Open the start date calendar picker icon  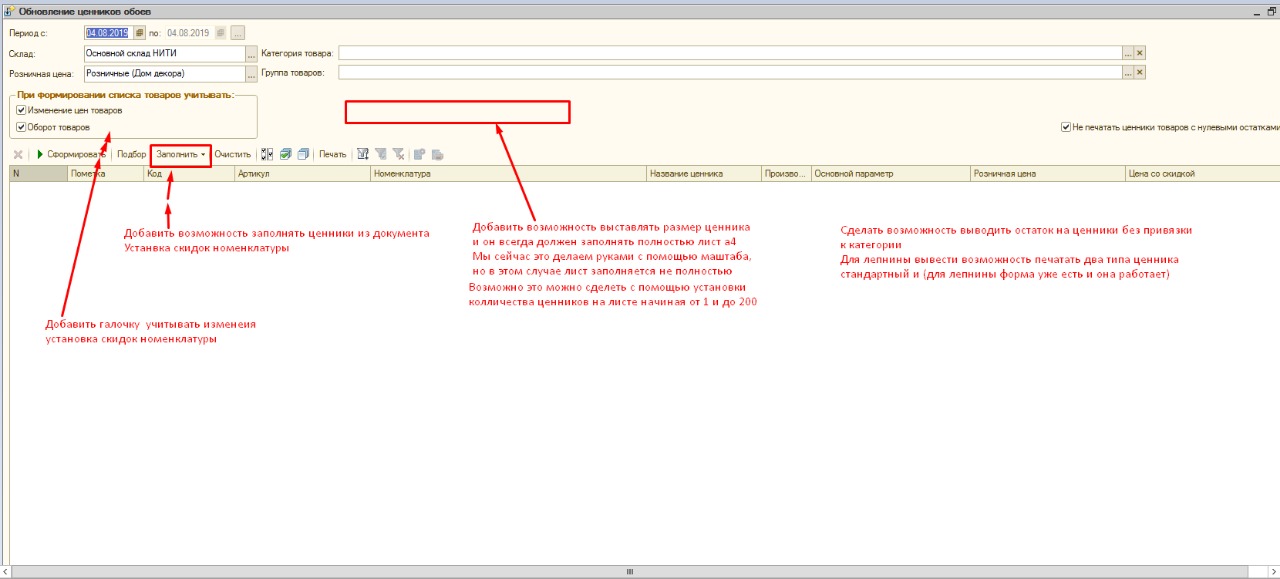click(140, 33)
